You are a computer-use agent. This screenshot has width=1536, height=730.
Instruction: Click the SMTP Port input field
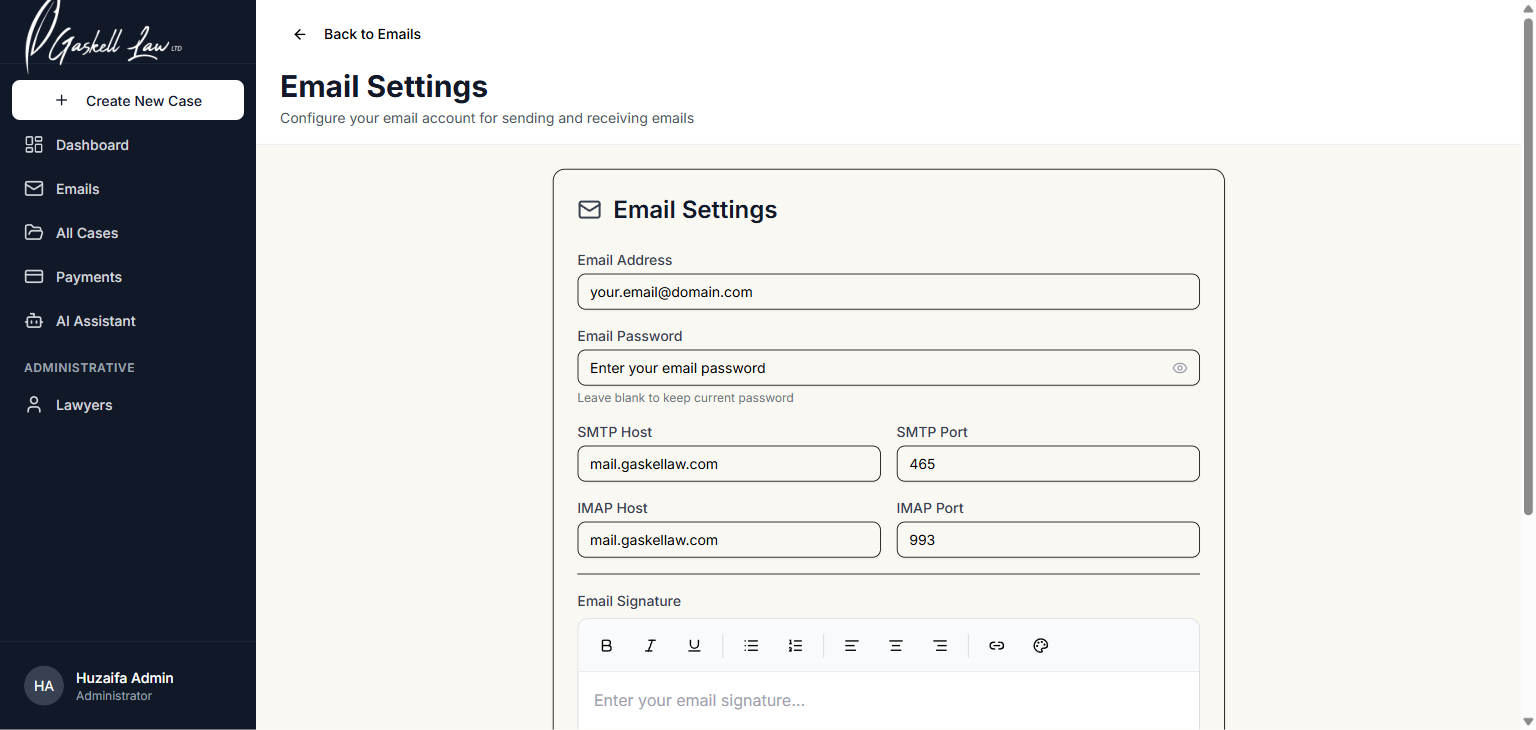click(x=1047, y=463)
